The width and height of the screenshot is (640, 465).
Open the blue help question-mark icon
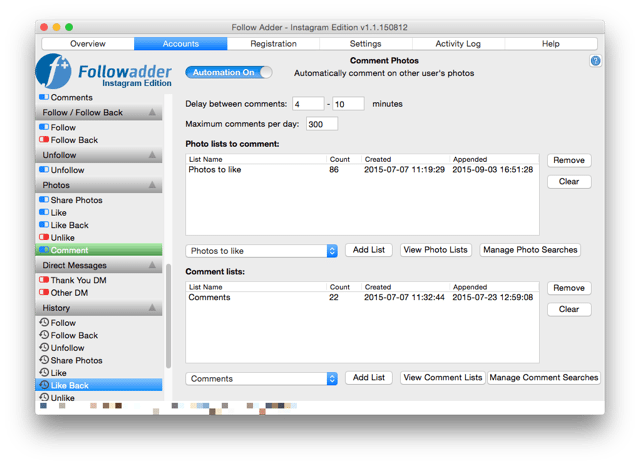pos(595,61)
